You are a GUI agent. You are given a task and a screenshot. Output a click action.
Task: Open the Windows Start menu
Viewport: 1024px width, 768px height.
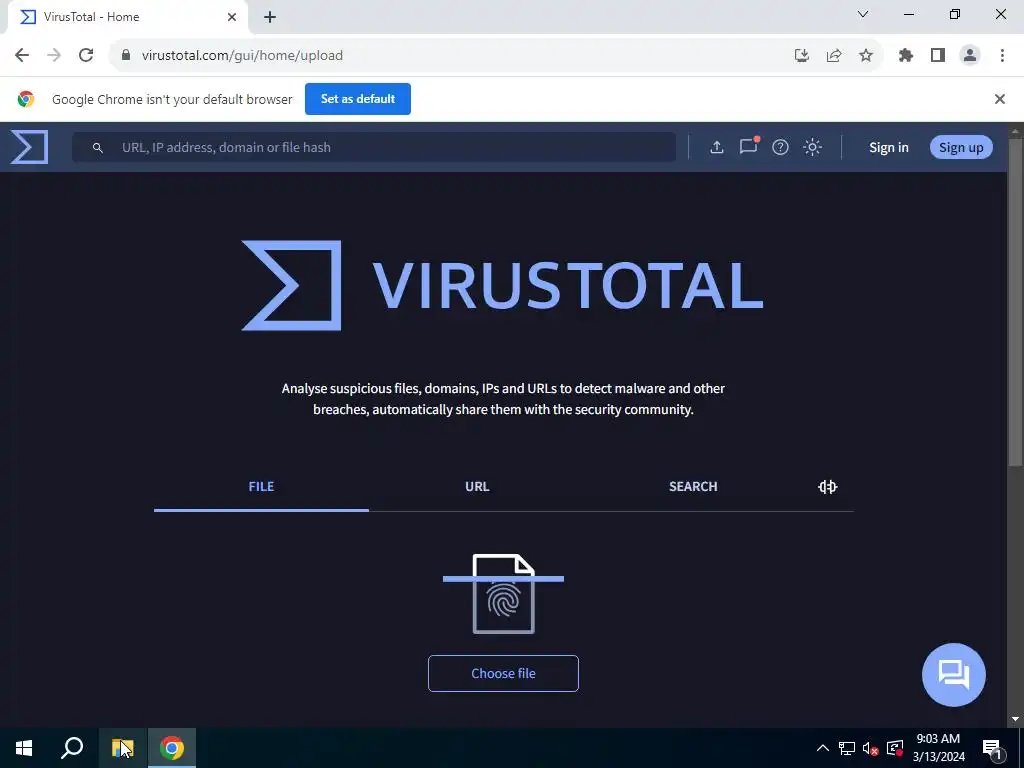pyautogui.click(x=24, y=748)
